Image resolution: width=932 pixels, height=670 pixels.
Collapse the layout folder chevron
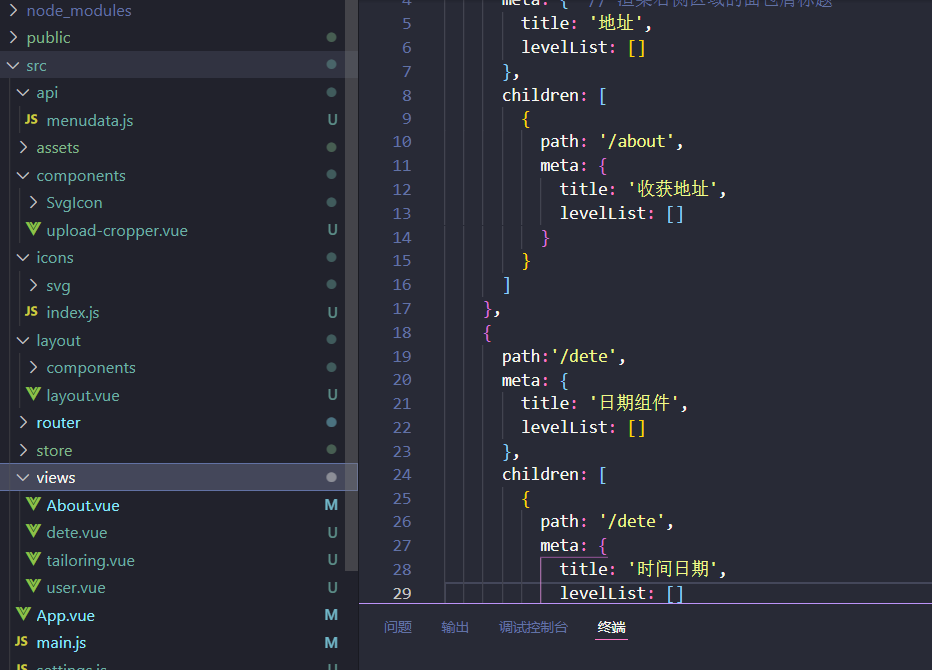pyautogui.click(x=23, y=340)
